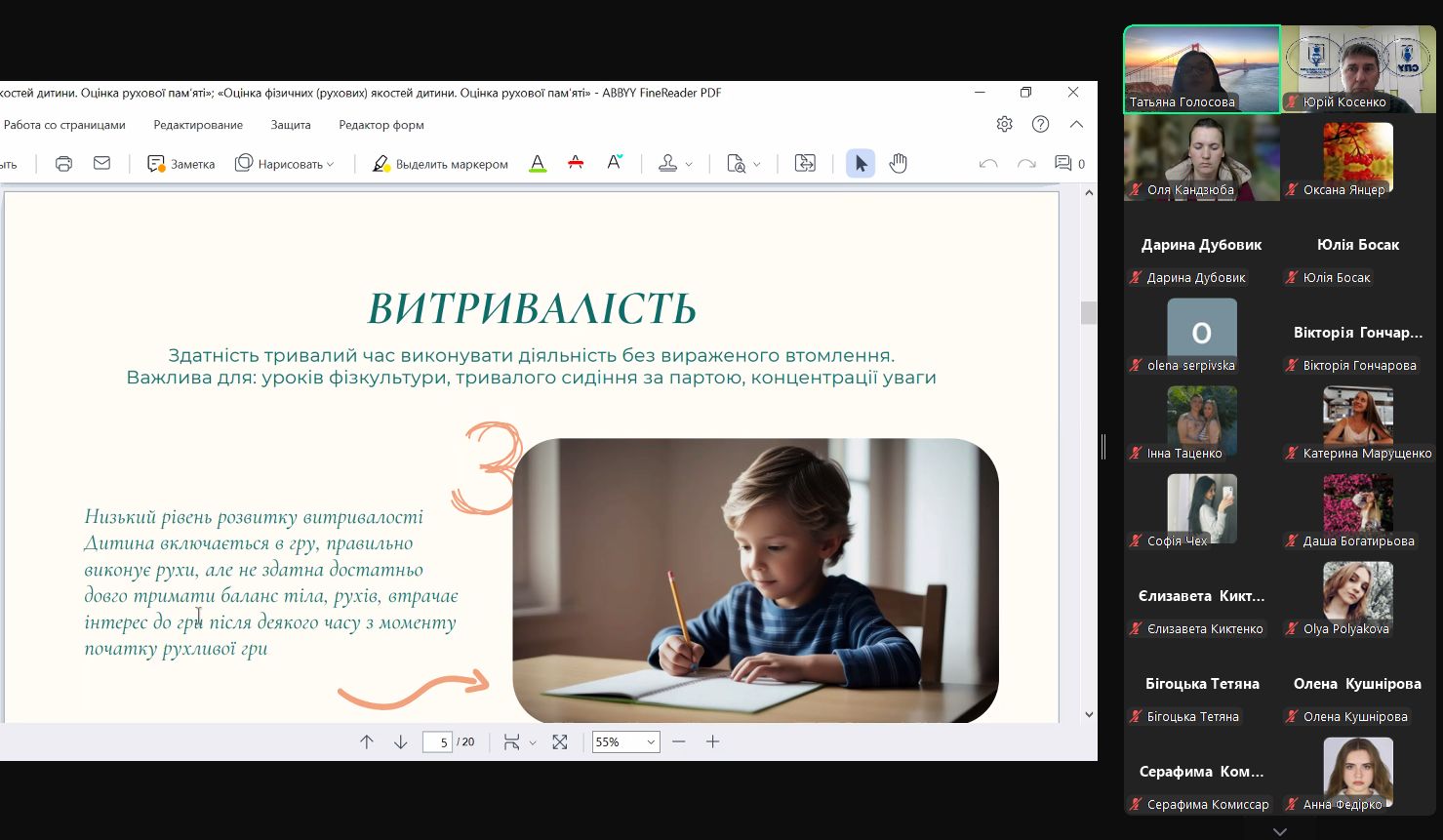Go to next page arrow
Image resolution: width=1443 pixels, height=840 pixels.
point(400,742)
